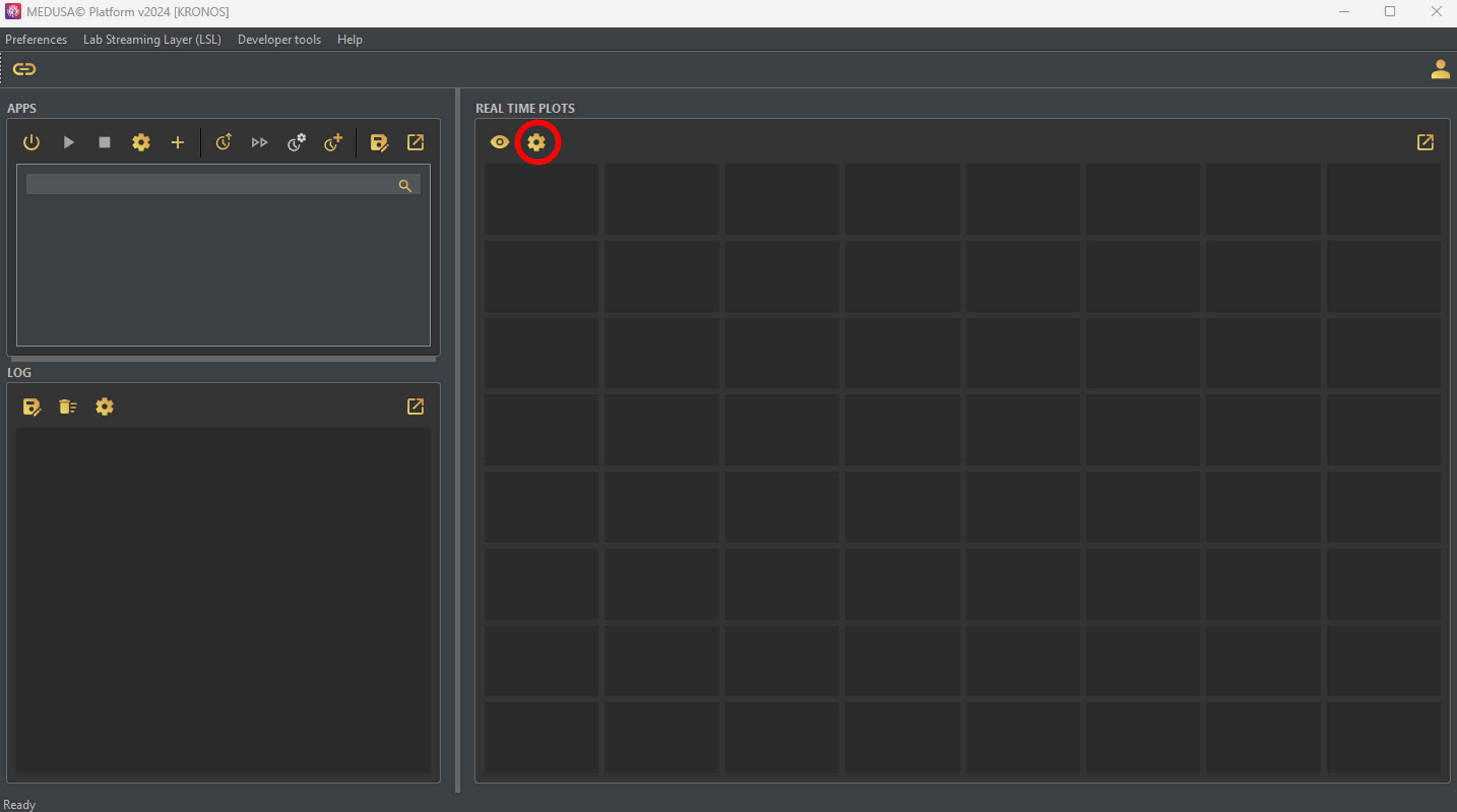Toggle real time plots with the eye icon
The width and height of the screenshot is (1457, 812).
click(x=500, y=142)
